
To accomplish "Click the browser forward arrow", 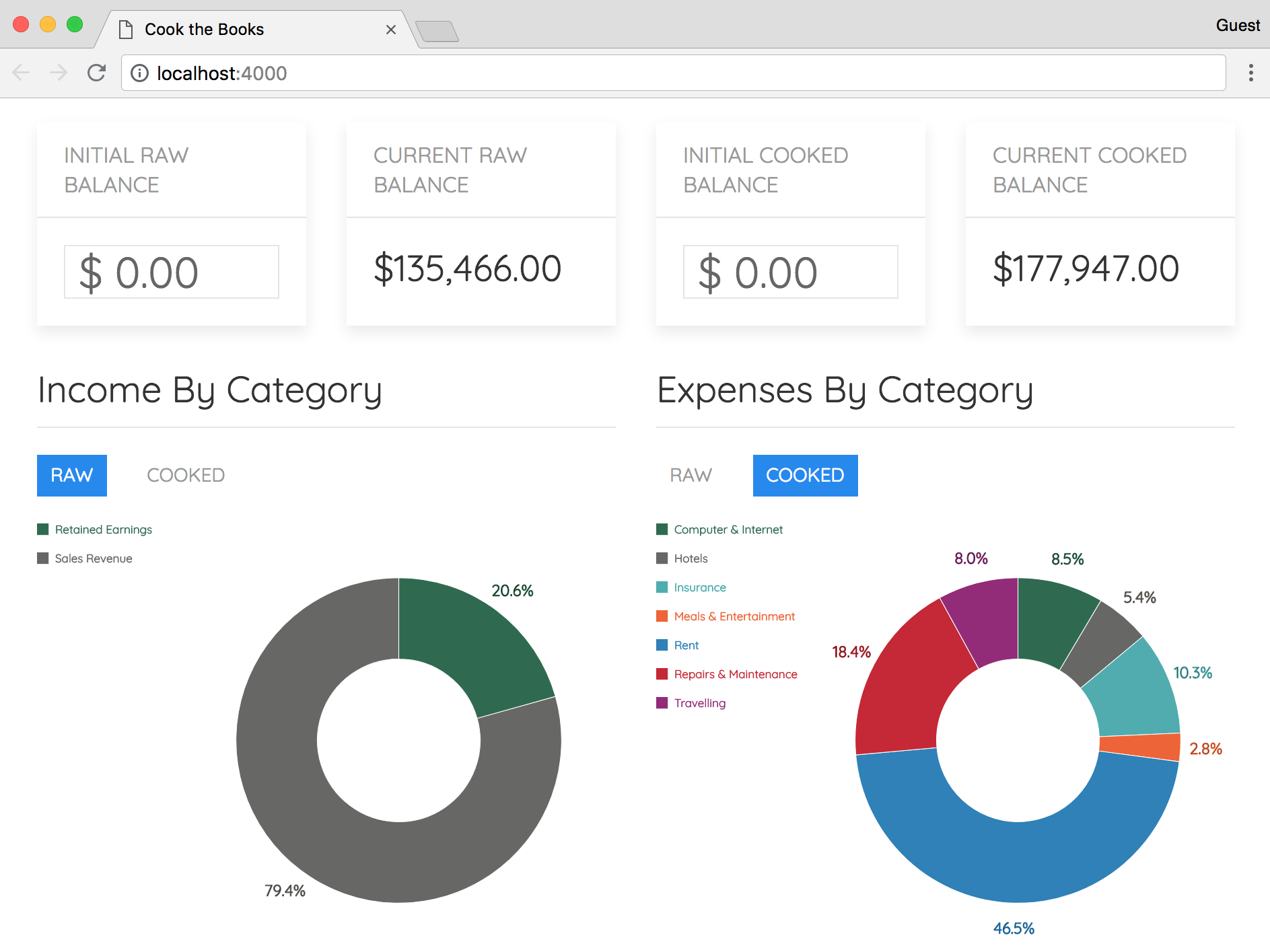I will tap(59, 73).
